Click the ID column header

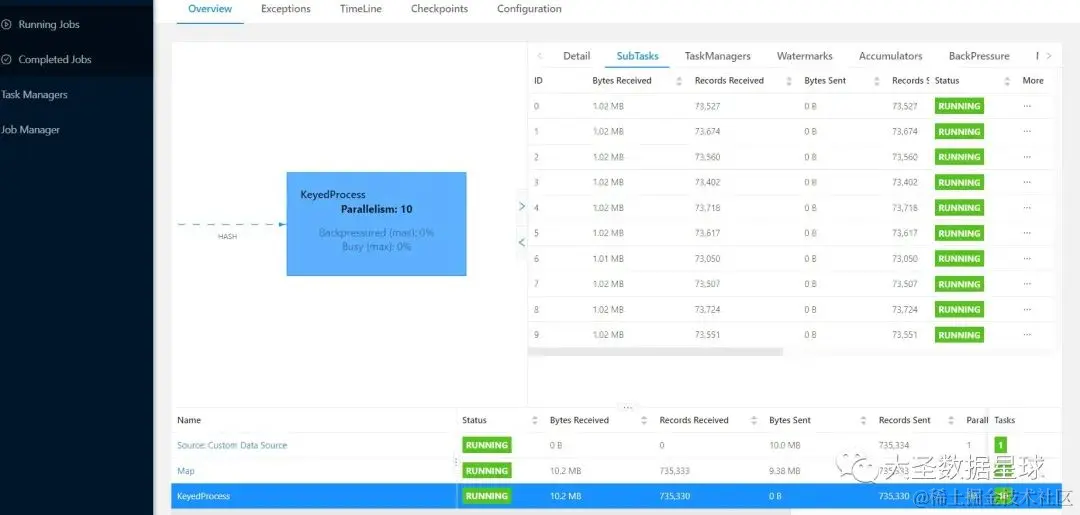[x=539, y=81]
